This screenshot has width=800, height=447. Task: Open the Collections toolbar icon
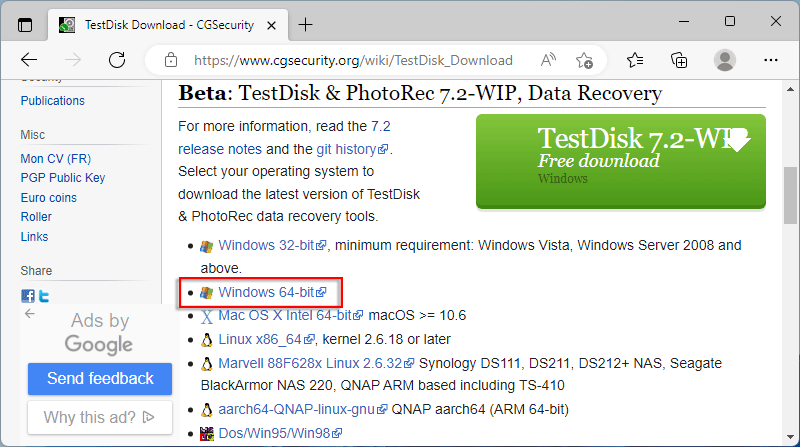[x=679, y=60]
